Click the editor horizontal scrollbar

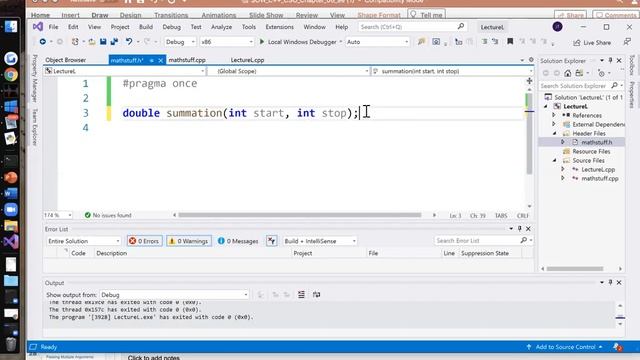[x=300, y=215]
